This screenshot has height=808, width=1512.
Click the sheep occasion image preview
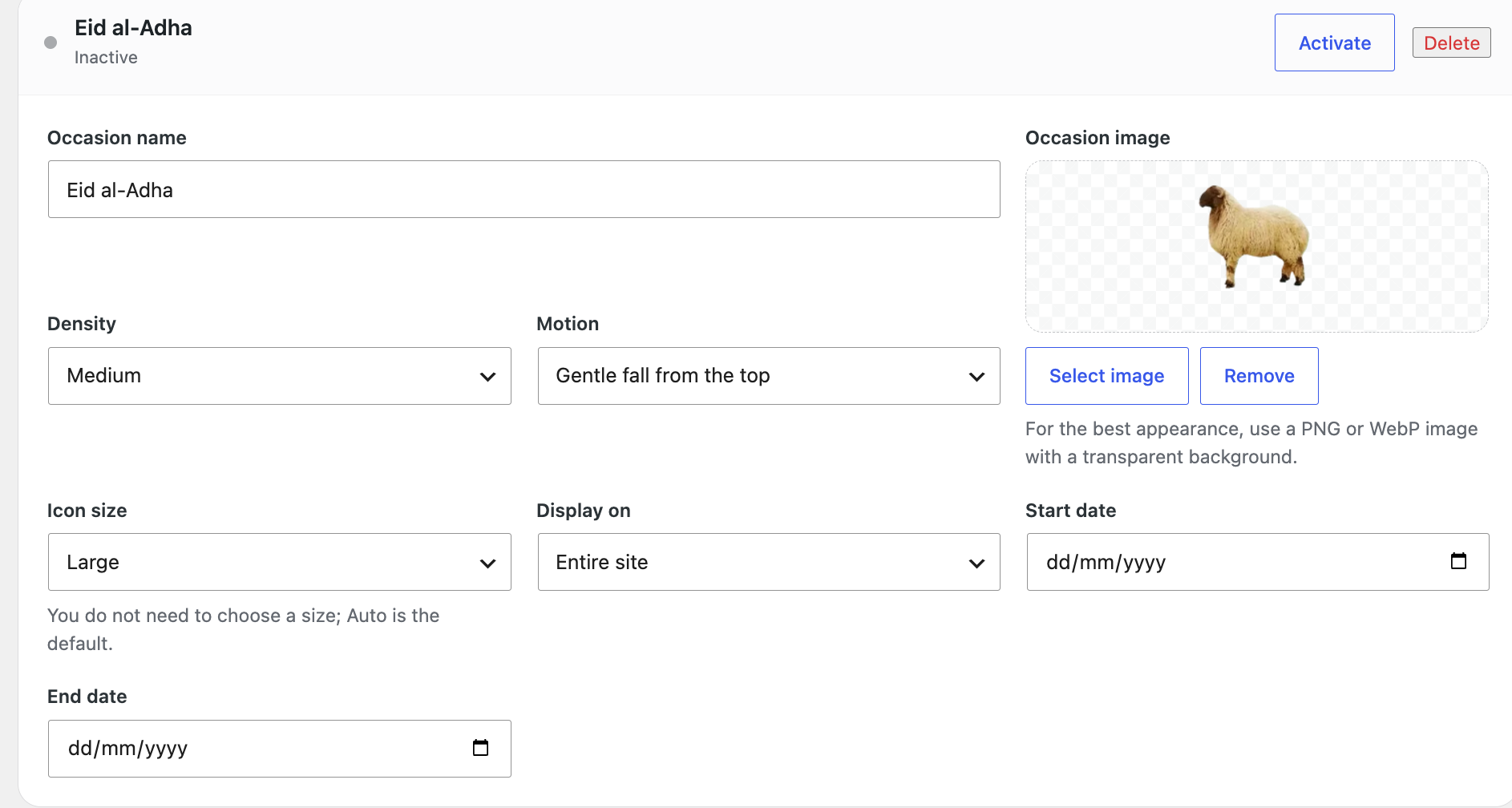[x=1257, y=246]
